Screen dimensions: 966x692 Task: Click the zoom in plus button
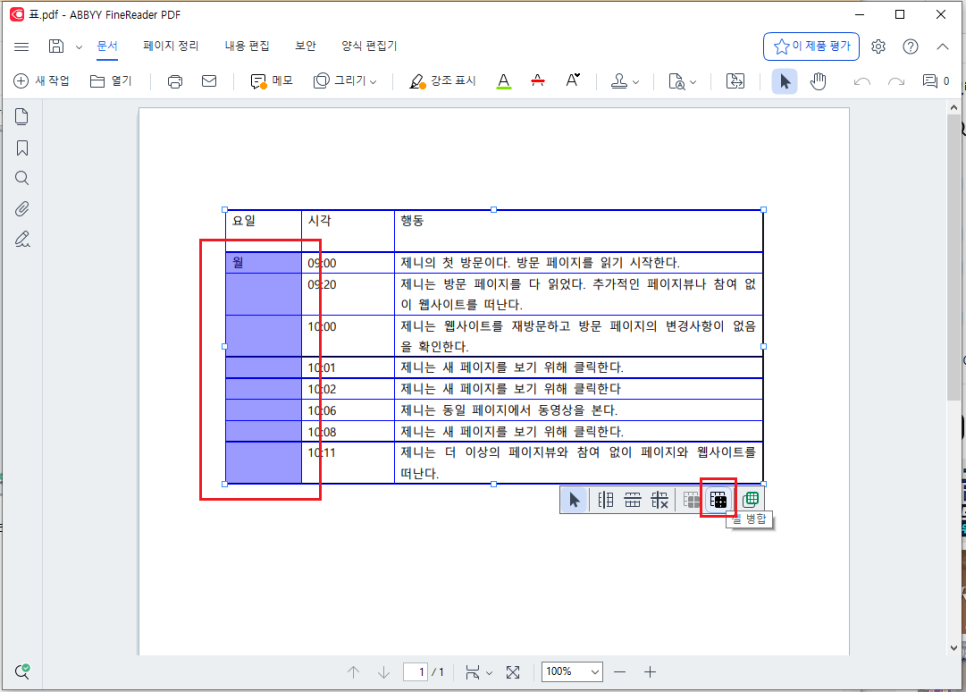[650, 672]
